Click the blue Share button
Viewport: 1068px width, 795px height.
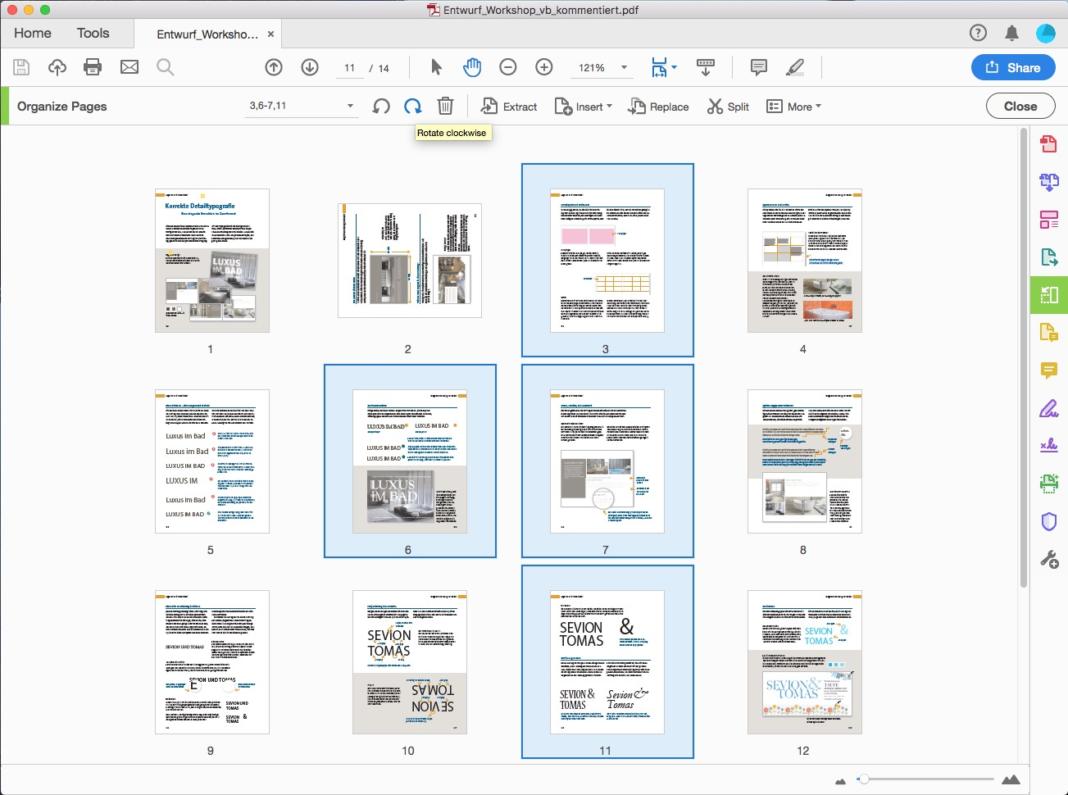point(1013,67)
